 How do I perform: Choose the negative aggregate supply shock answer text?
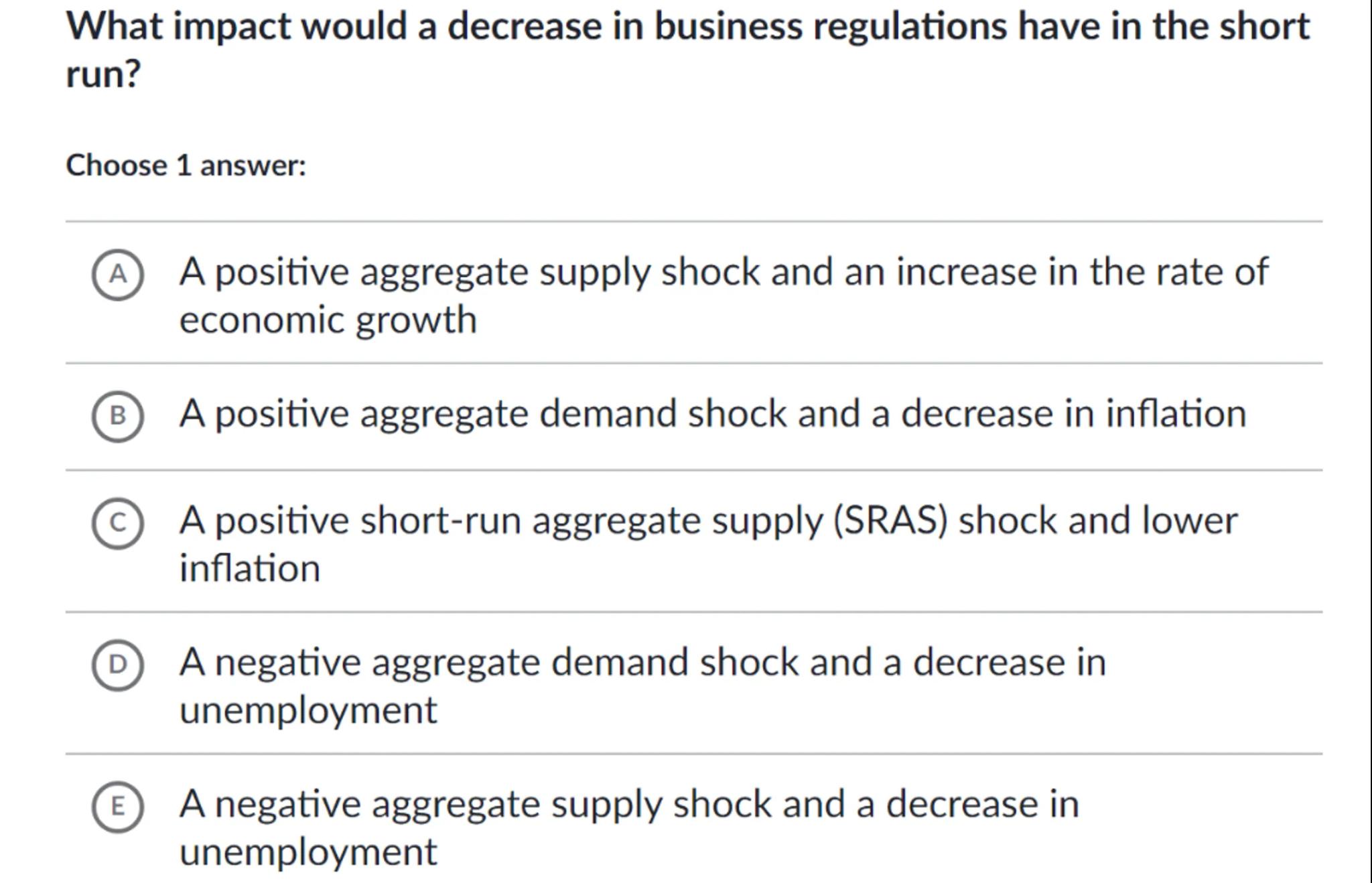(629, 804)
